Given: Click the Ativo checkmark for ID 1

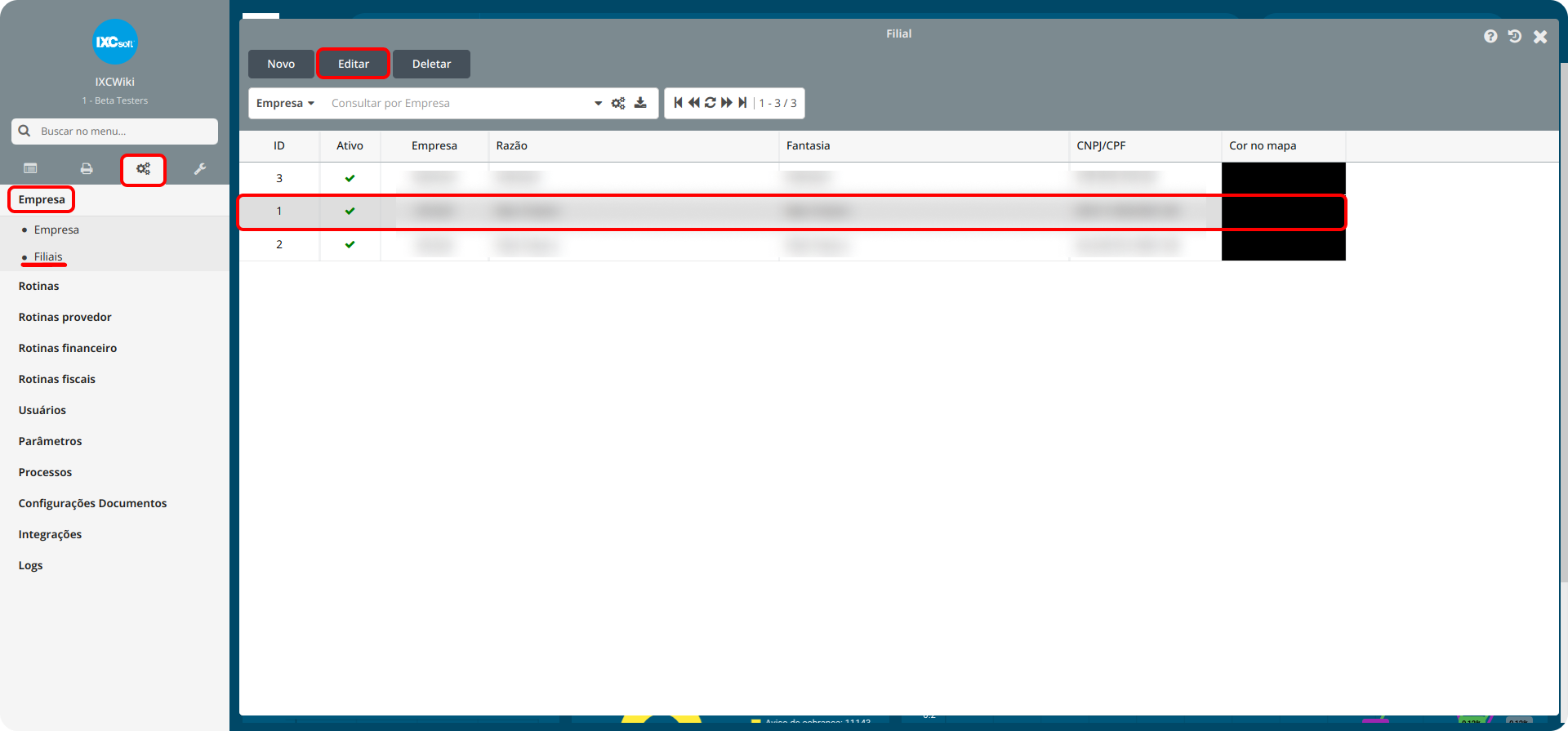Looking at the screenshot, I should [350, 211].
